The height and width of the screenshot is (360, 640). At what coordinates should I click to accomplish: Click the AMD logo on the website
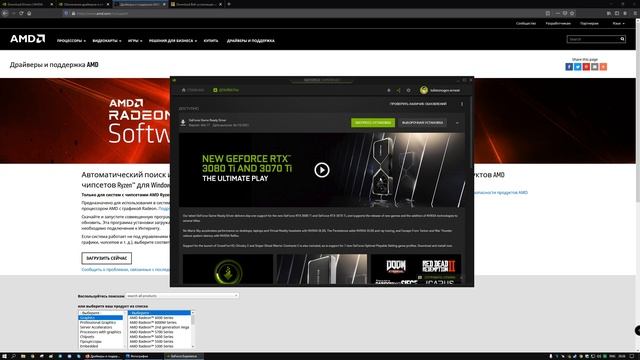pyautogui.click(x=28, y=39)
